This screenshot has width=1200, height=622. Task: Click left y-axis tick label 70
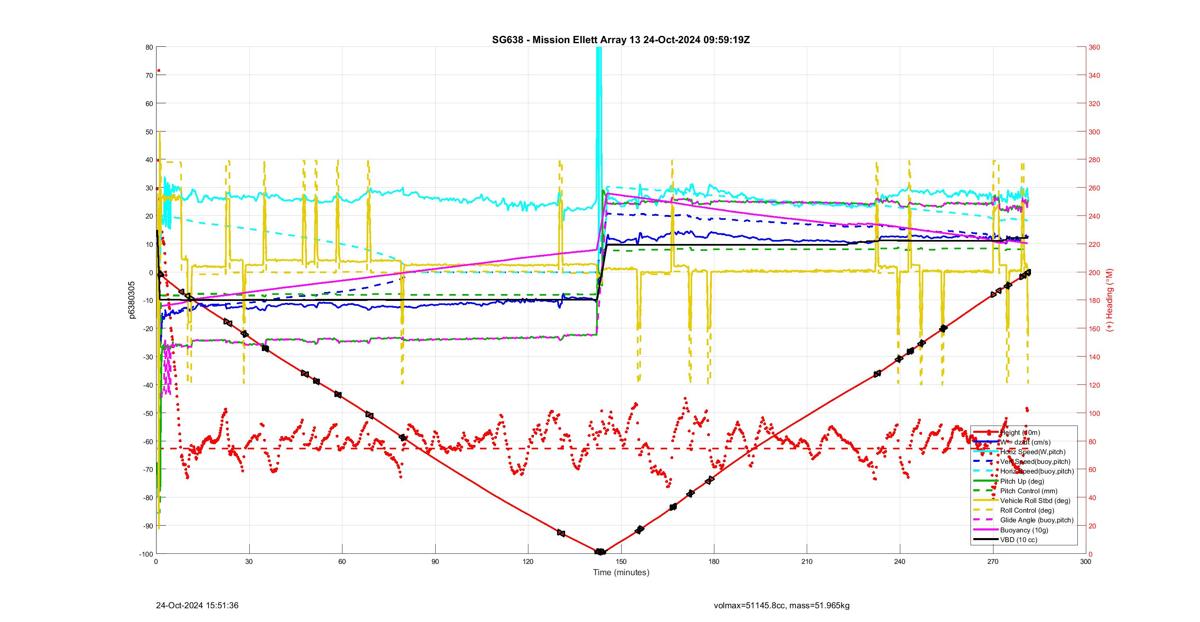click(x=149, y=75)
